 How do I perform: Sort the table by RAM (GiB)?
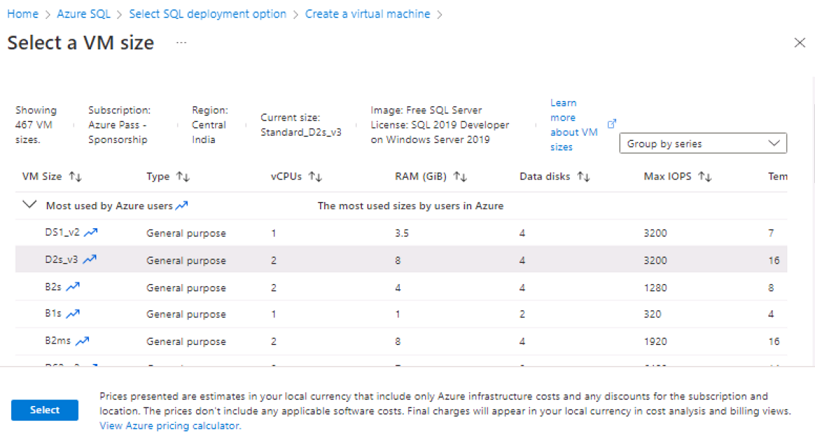[461, 177]
